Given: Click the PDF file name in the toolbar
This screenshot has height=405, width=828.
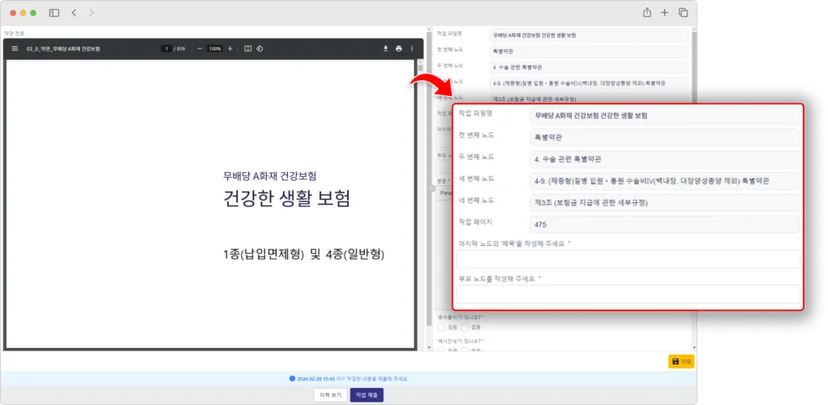Looking at the screenshot, I should point(63,49).
